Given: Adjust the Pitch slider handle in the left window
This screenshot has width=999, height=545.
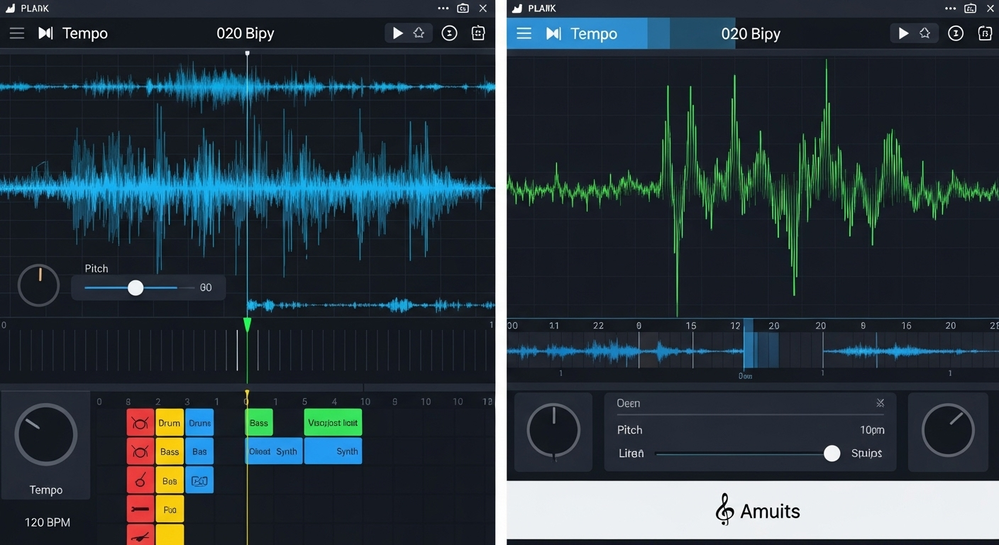Looking at the screenshot, I should pos(135,287).
